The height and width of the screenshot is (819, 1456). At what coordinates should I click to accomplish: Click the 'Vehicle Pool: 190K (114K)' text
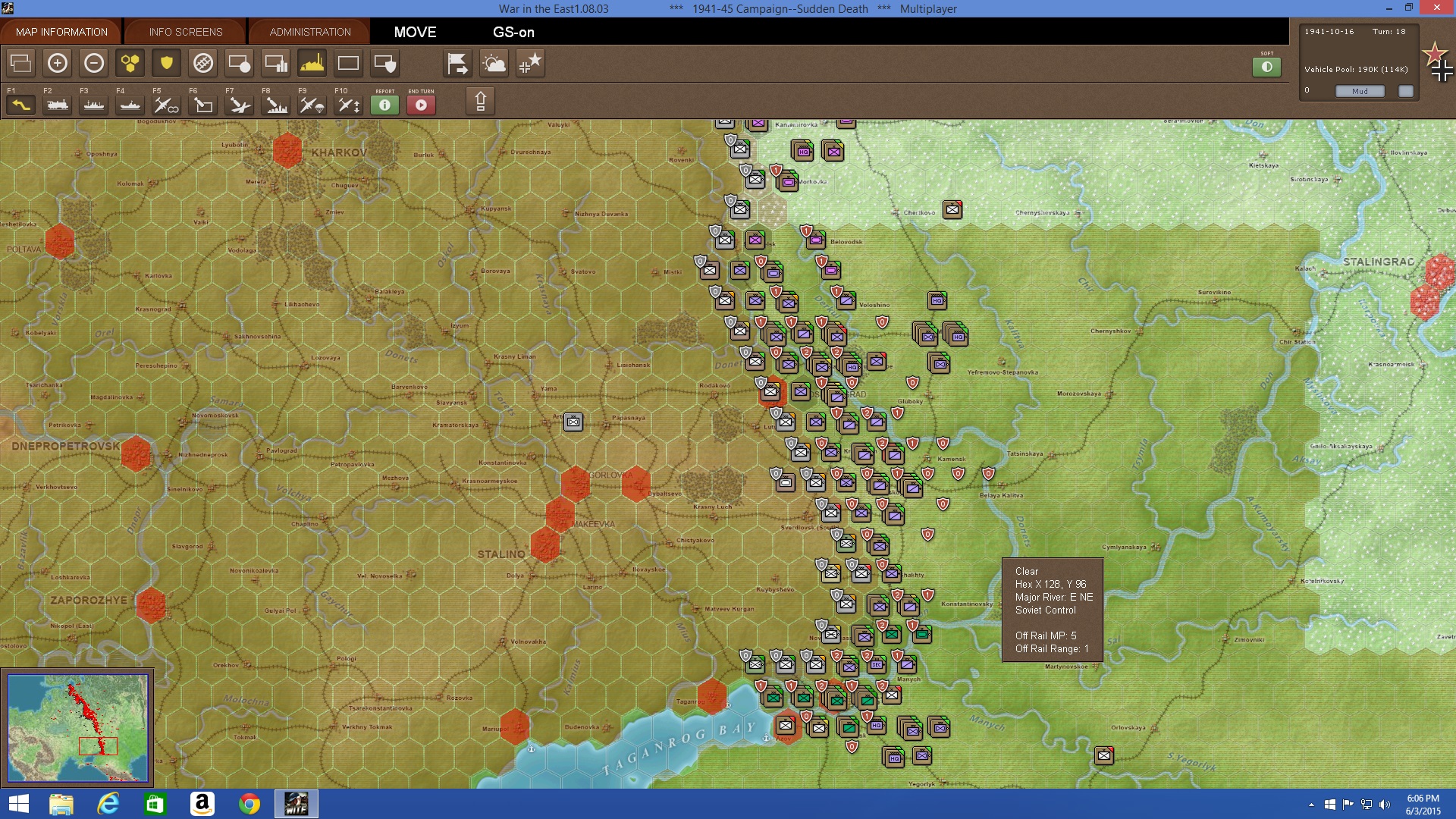pos(1356,69)
